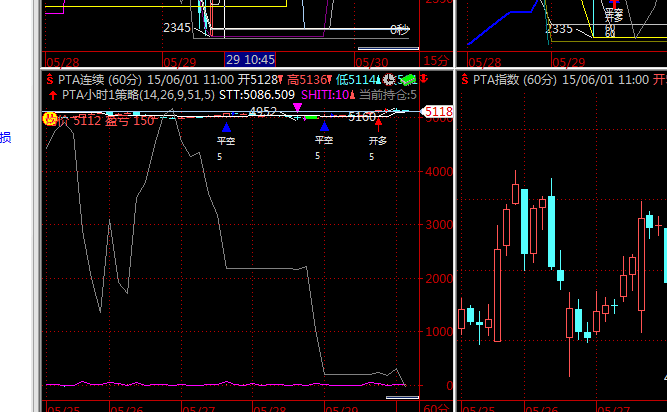667x412 pixels.
Task: Click the highlighted 29 10:45 time label
Action: 250,61
